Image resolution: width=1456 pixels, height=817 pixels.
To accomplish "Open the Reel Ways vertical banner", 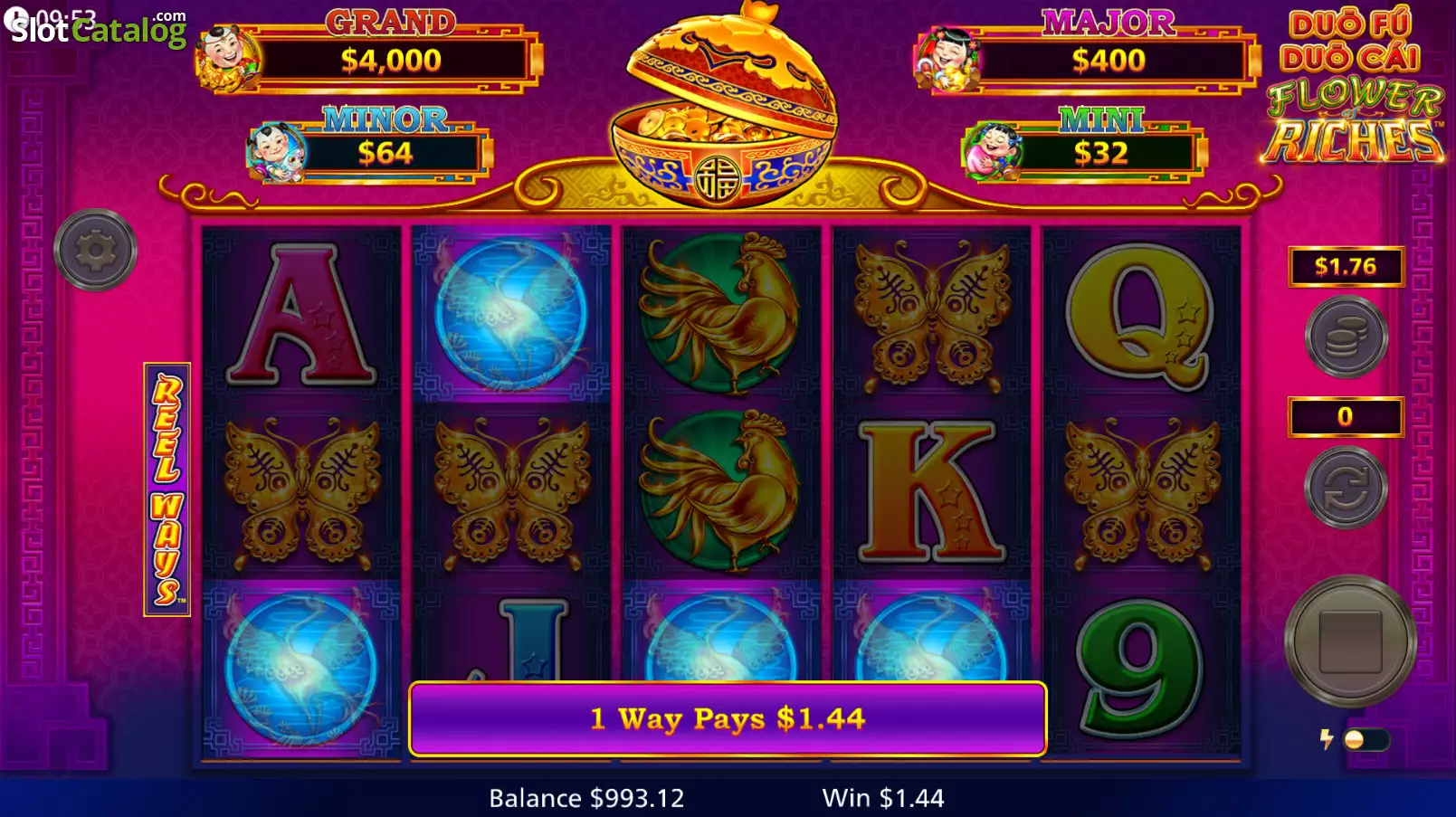I will pos(167,489).
